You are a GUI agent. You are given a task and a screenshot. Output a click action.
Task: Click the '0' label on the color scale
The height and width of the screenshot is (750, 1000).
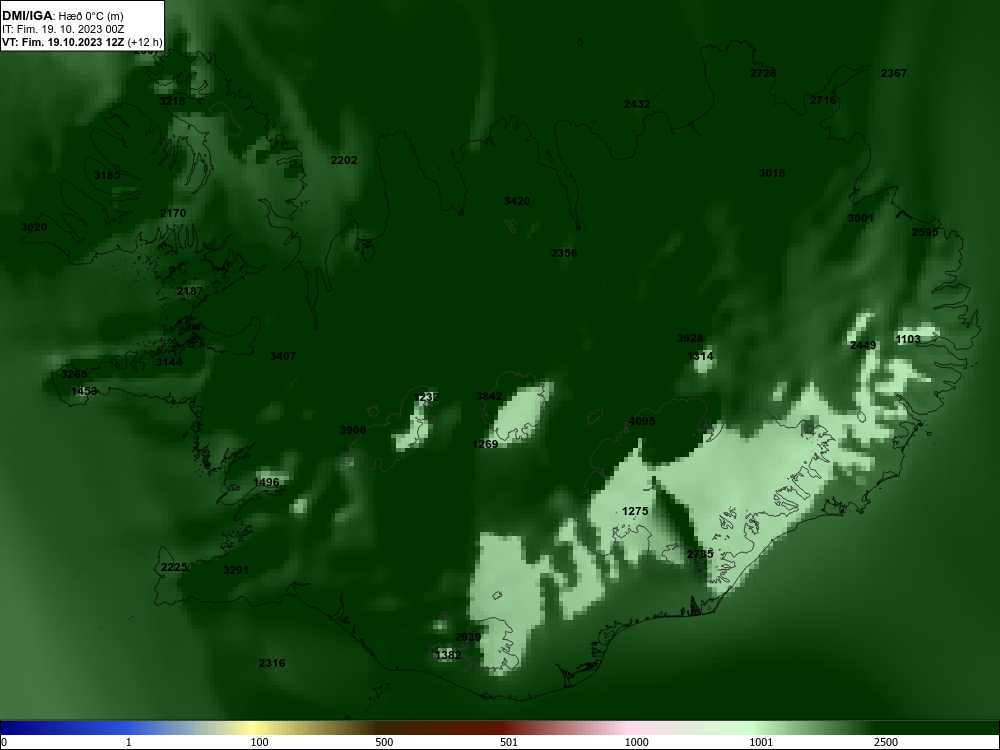(x=4, y=742)
